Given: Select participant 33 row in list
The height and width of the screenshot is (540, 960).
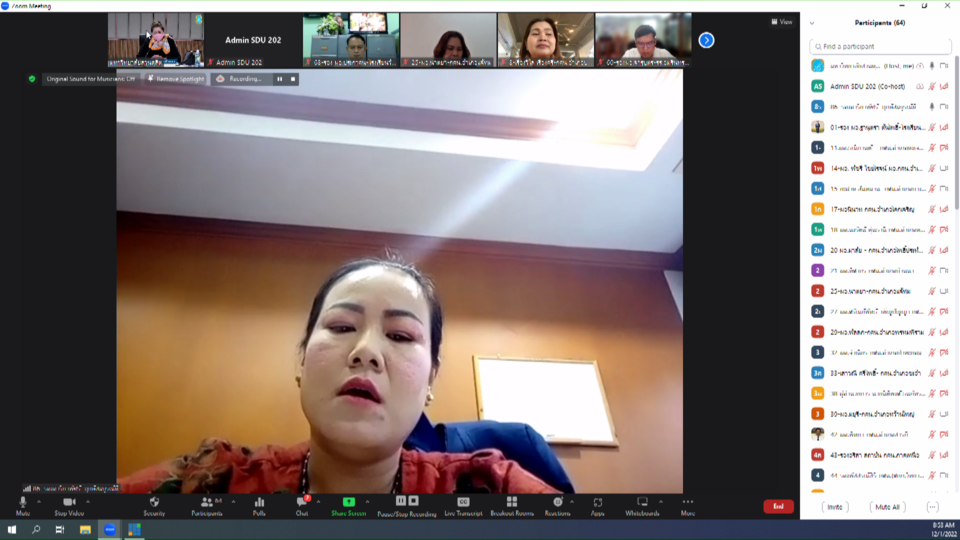Looking at the screenshot, I should [880, 373].
